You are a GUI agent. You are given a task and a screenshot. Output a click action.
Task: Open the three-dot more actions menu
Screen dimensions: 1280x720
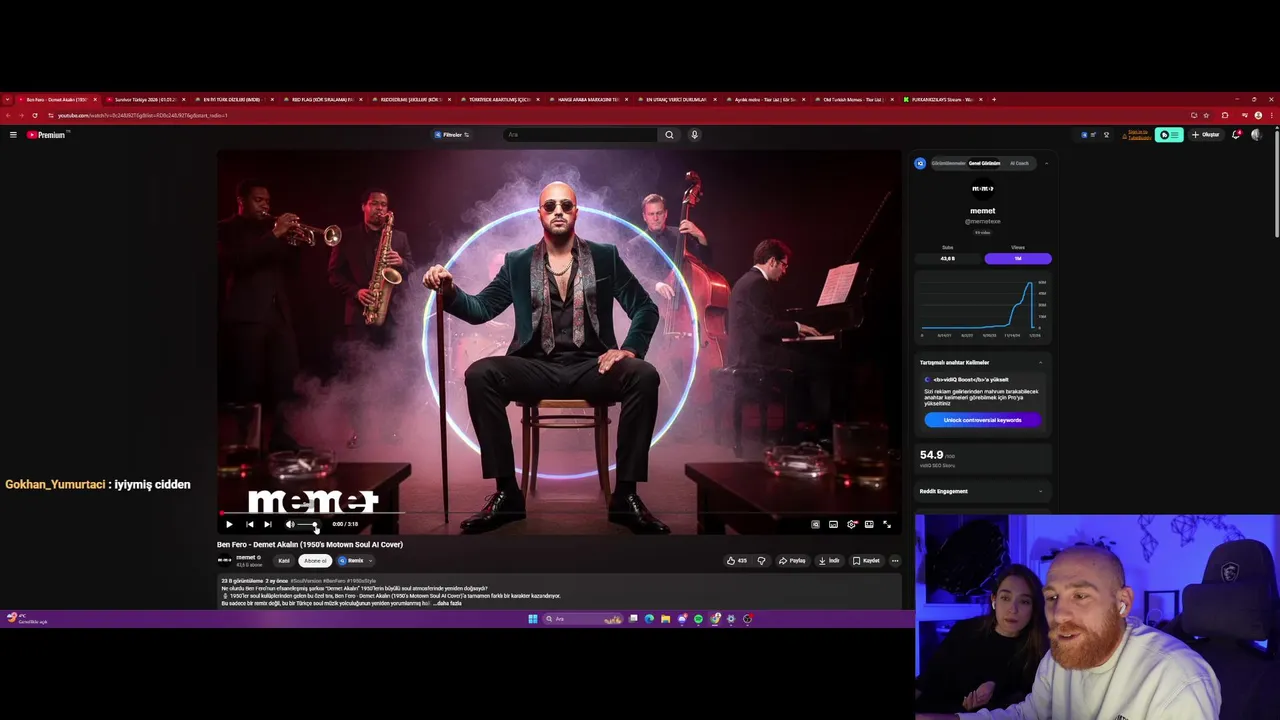pos(895,561)
